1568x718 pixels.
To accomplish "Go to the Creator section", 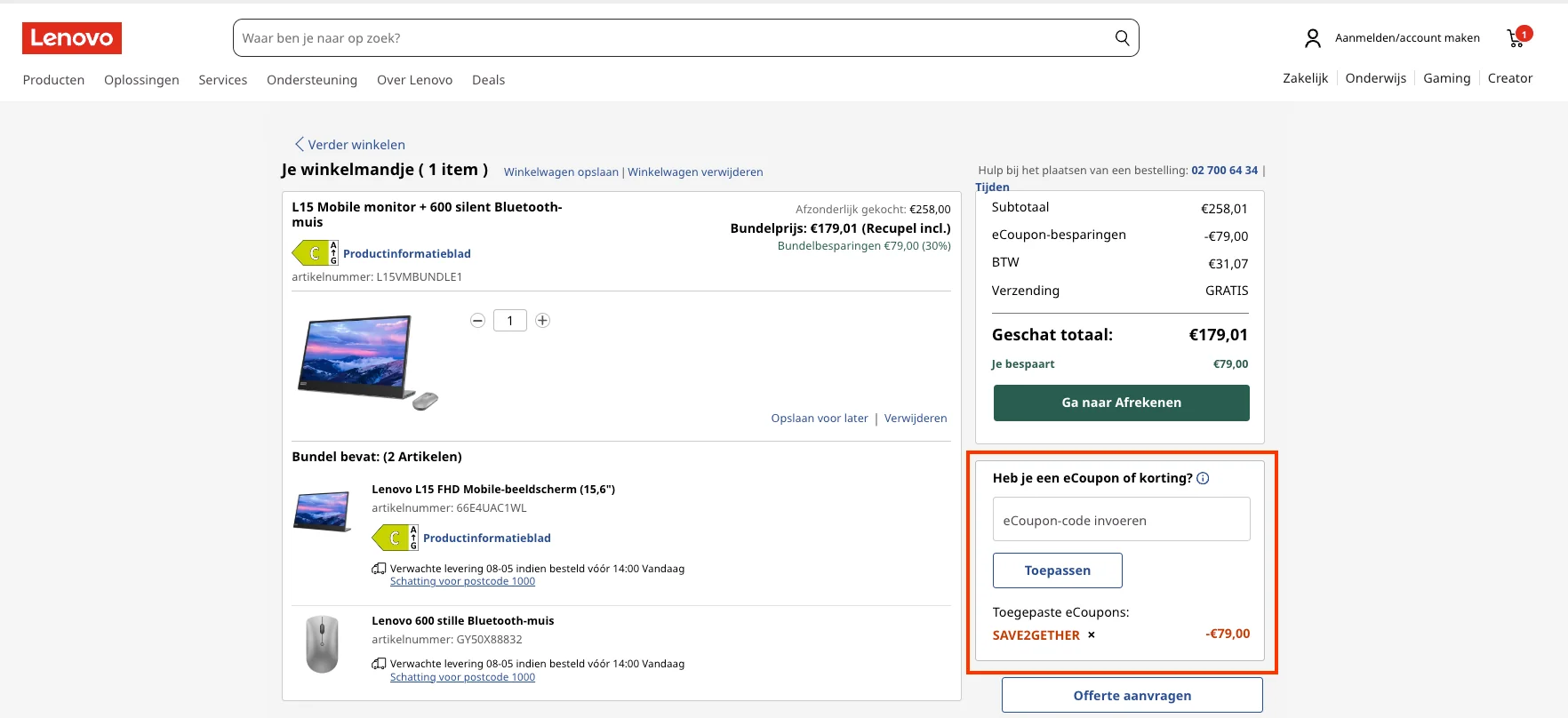I will tap(1509, 78).
